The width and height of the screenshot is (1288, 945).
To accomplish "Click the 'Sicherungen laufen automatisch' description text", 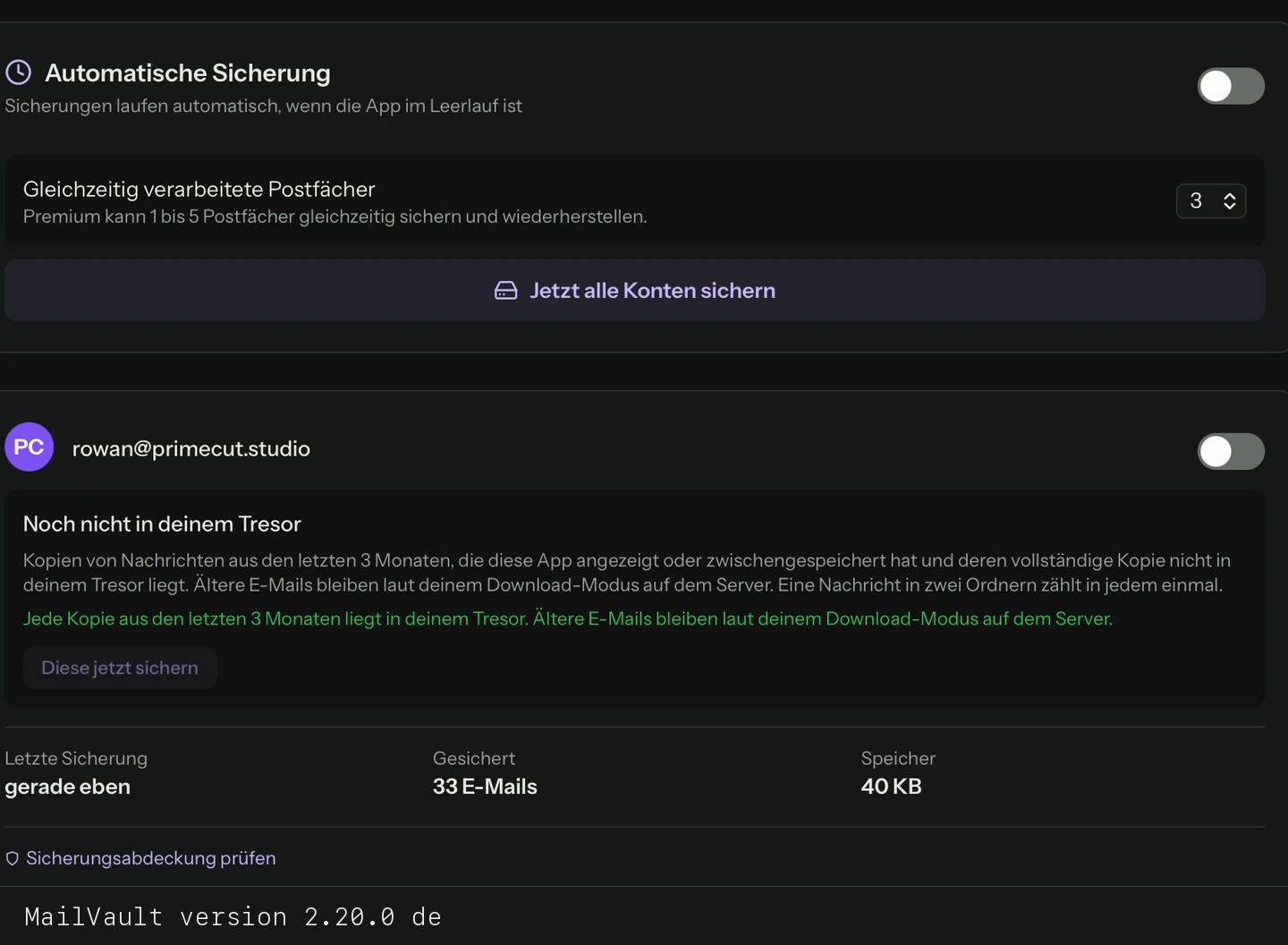I will coord(264,106).
